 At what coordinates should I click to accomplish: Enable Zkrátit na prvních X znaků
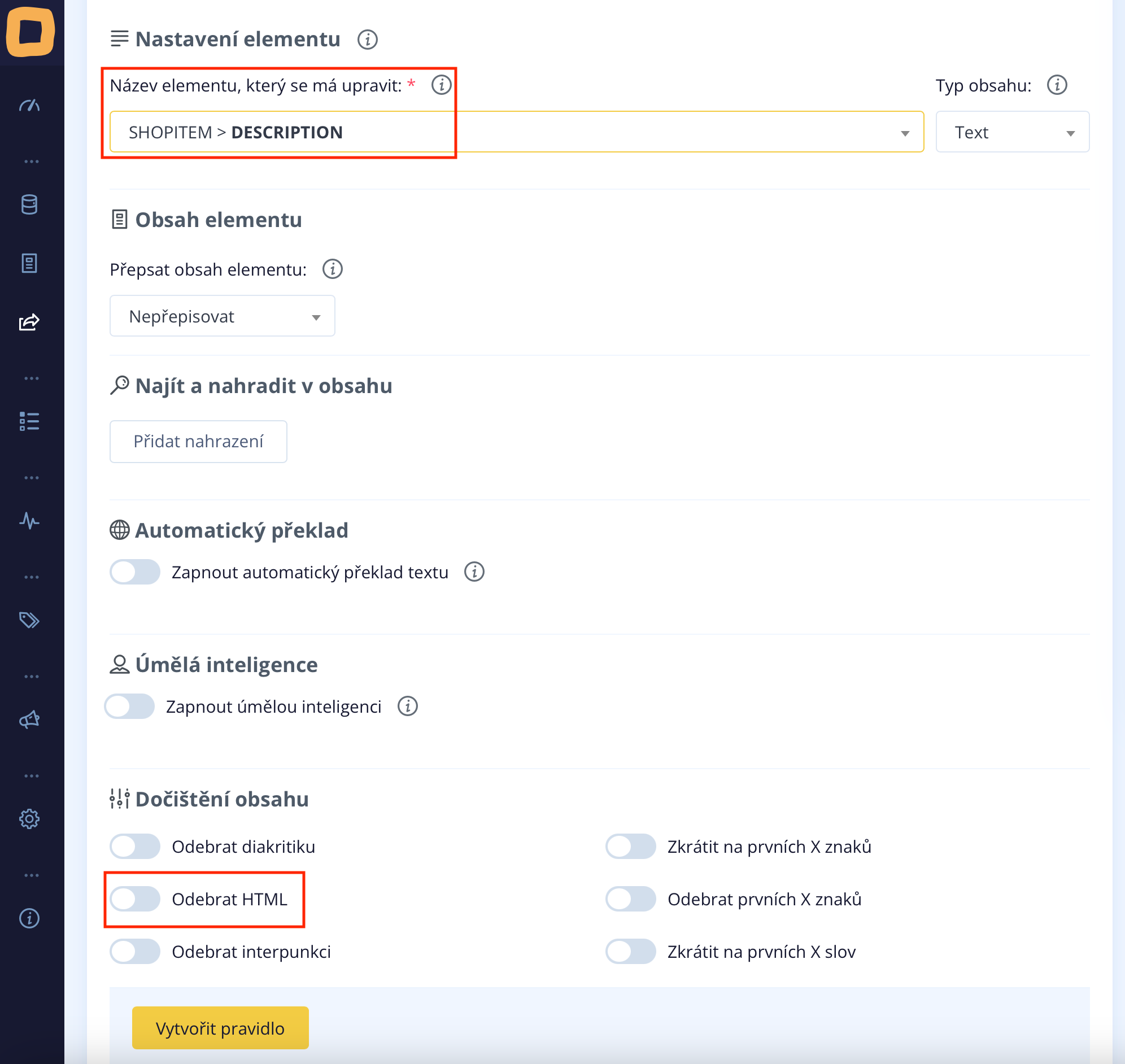tap(630, 846)
